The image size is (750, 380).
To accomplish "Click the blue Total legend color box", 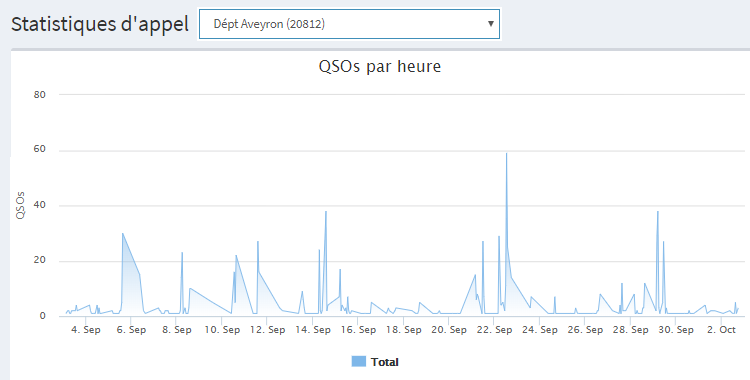I will pos(359,362).
